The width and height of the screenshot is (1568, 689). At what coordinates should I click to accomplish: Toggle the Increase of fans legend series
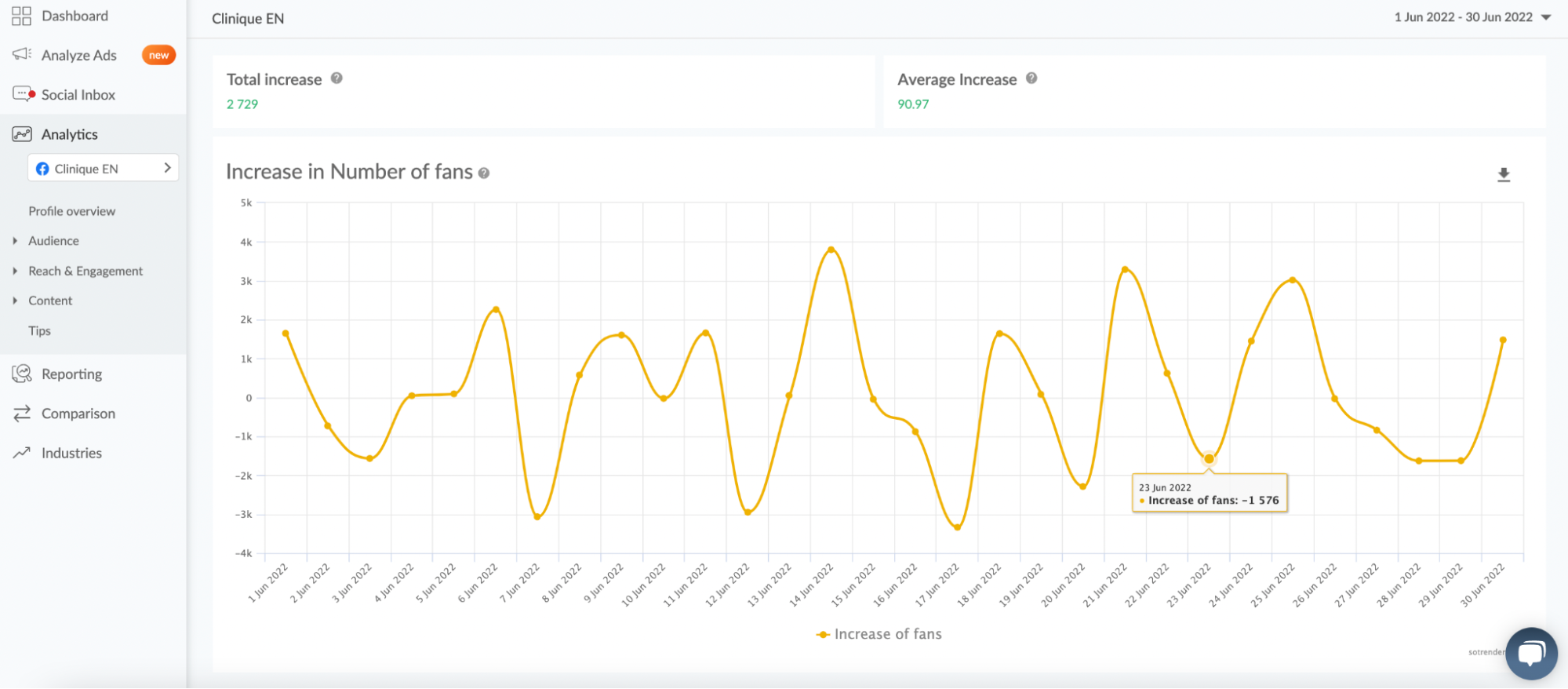point(879,634)
